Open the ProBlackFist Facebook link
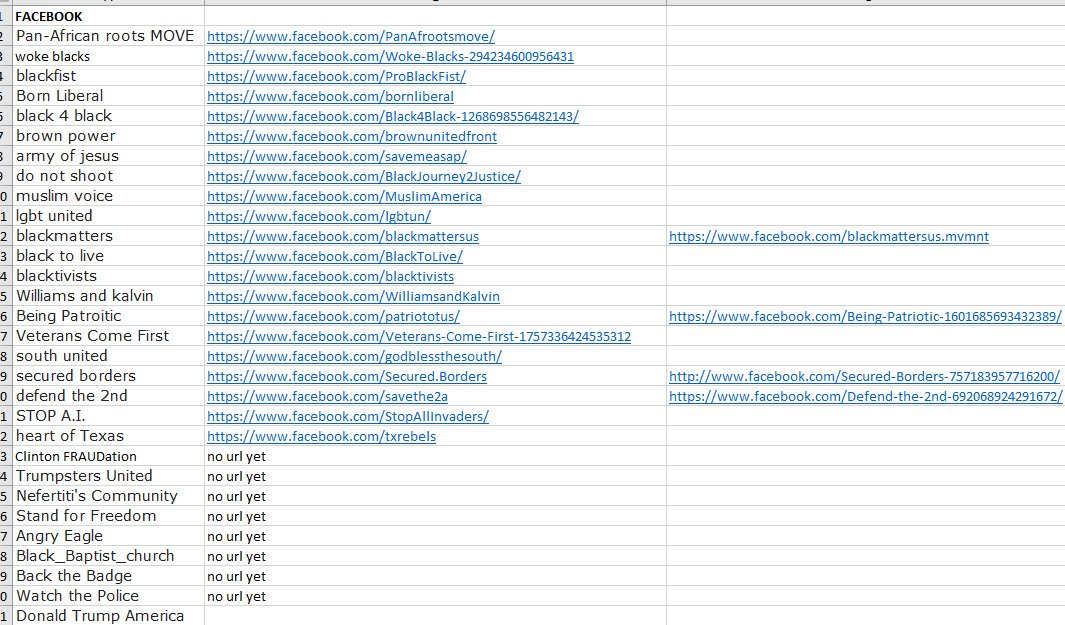The height and width of the screenshot is (625, 1065). coord(336,77)
